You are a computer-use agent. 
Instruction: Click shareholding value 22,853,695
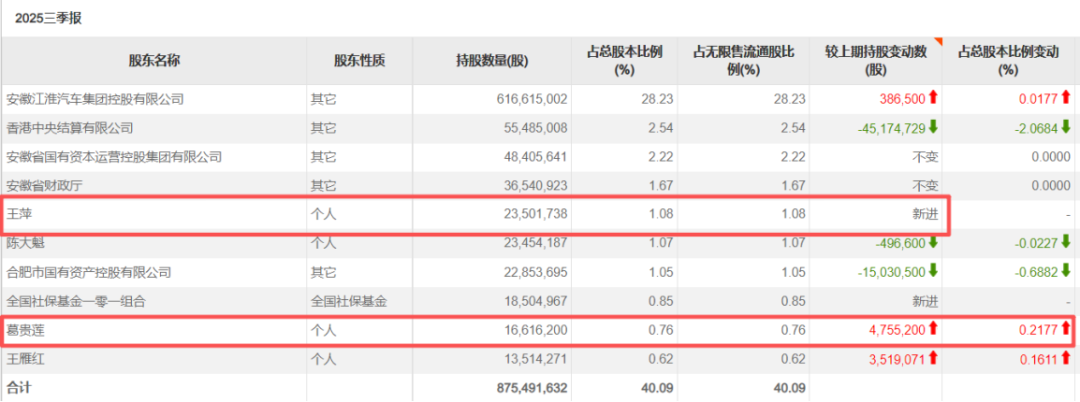point(534,273)
